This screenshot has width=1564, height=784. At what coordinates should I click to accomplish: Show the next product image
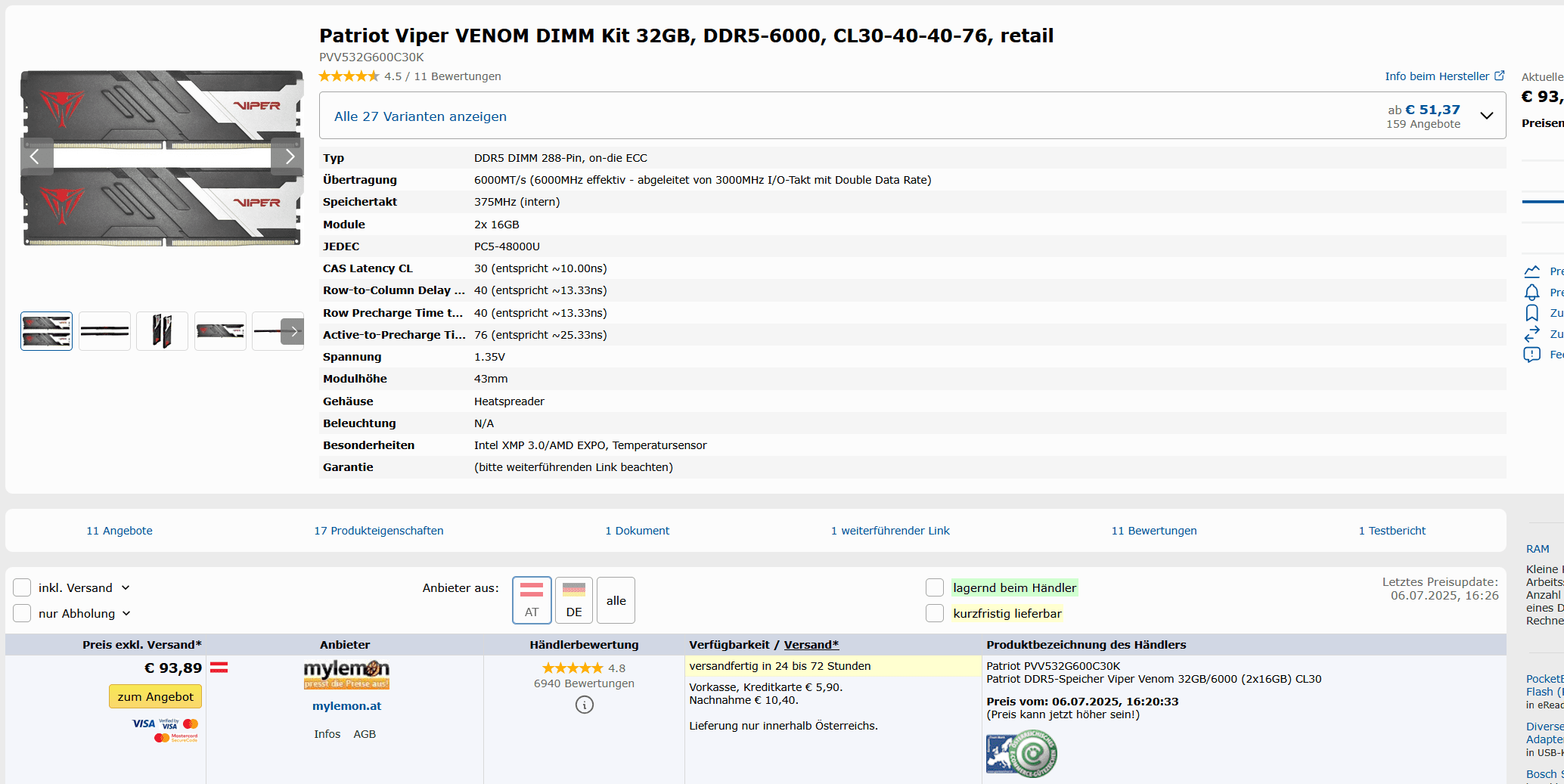point(288,156)
